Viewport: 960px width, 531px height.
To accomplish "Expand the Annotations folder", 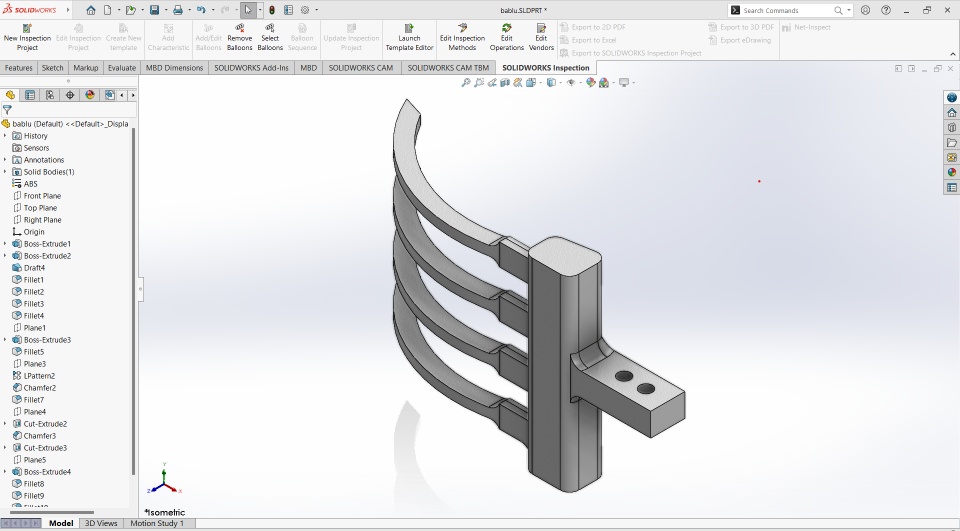I will point(6,160).
